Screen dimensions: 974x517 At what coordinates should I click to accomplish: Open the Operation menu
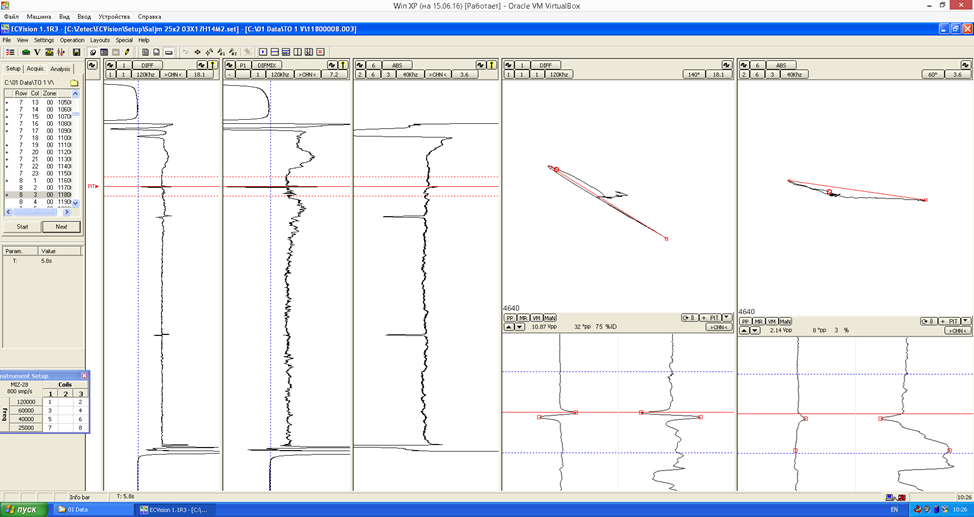(72, 40)
